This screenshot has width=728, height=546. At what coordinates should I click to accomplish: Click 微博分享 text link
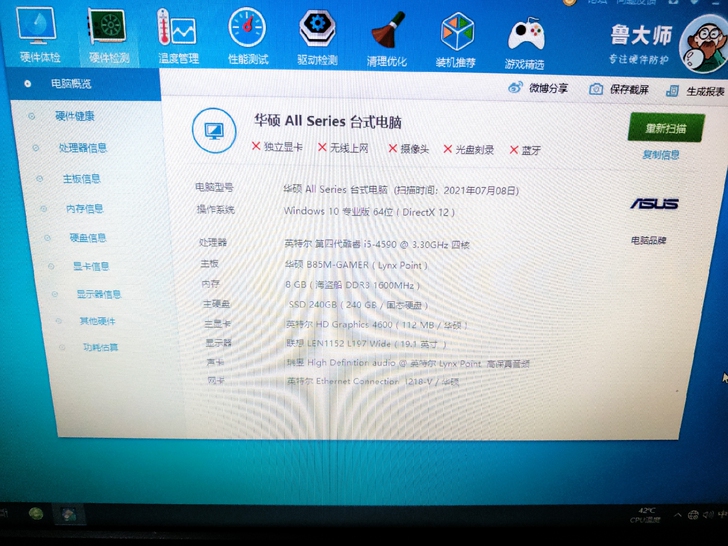click(x=548, y=88)
